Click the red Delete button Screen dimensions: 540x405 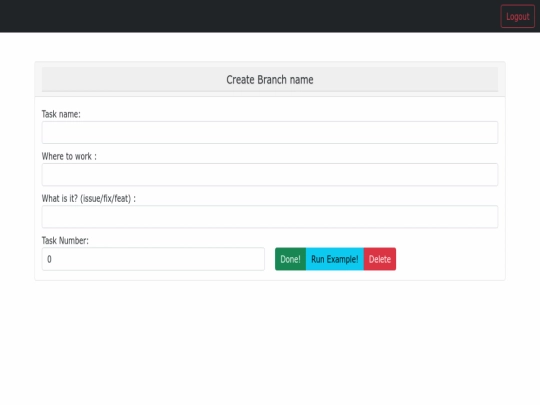point(380,259)
